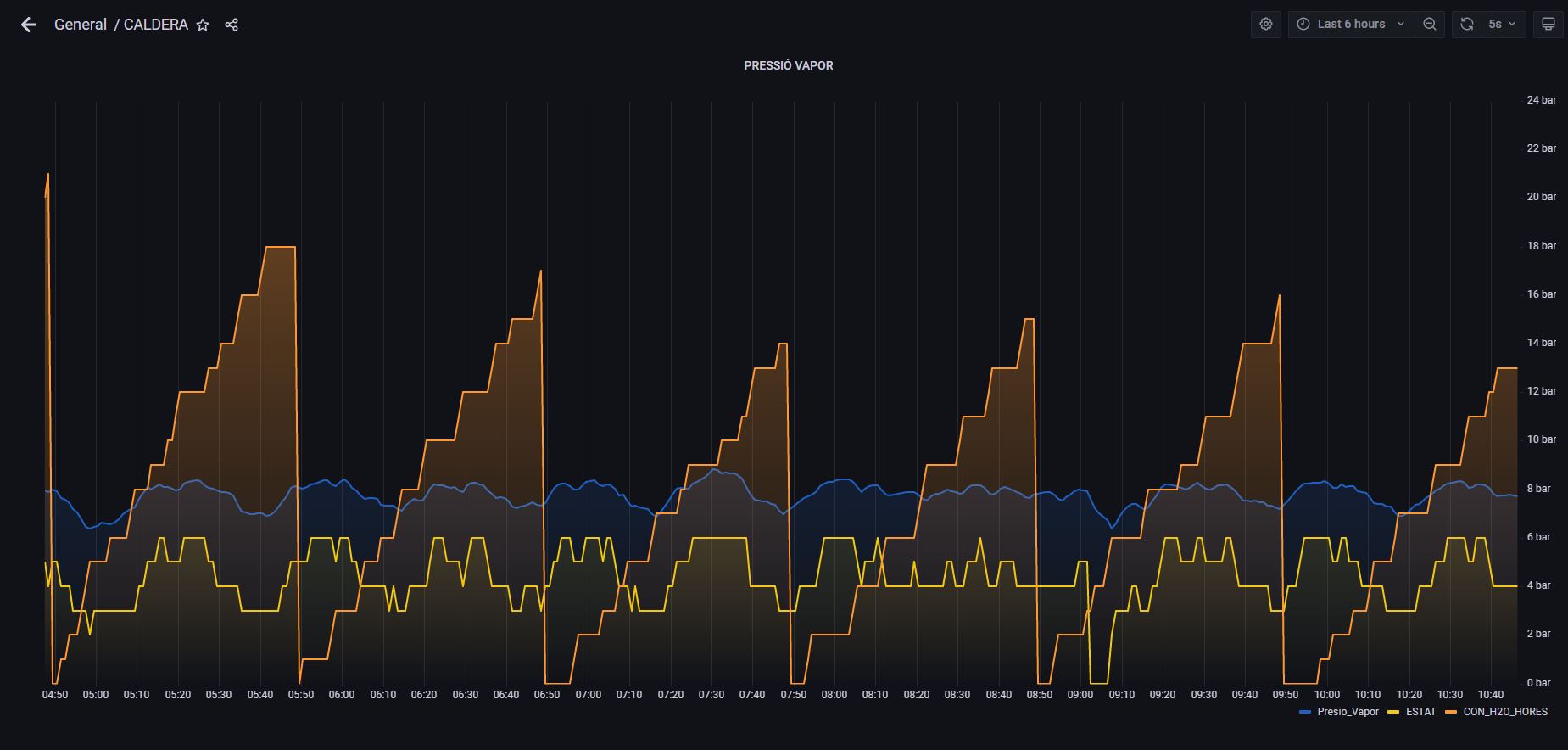Click the yellow ESTAT color swatch
The width and height of the screenshot is (1568, 750).
click(1393, 712)
